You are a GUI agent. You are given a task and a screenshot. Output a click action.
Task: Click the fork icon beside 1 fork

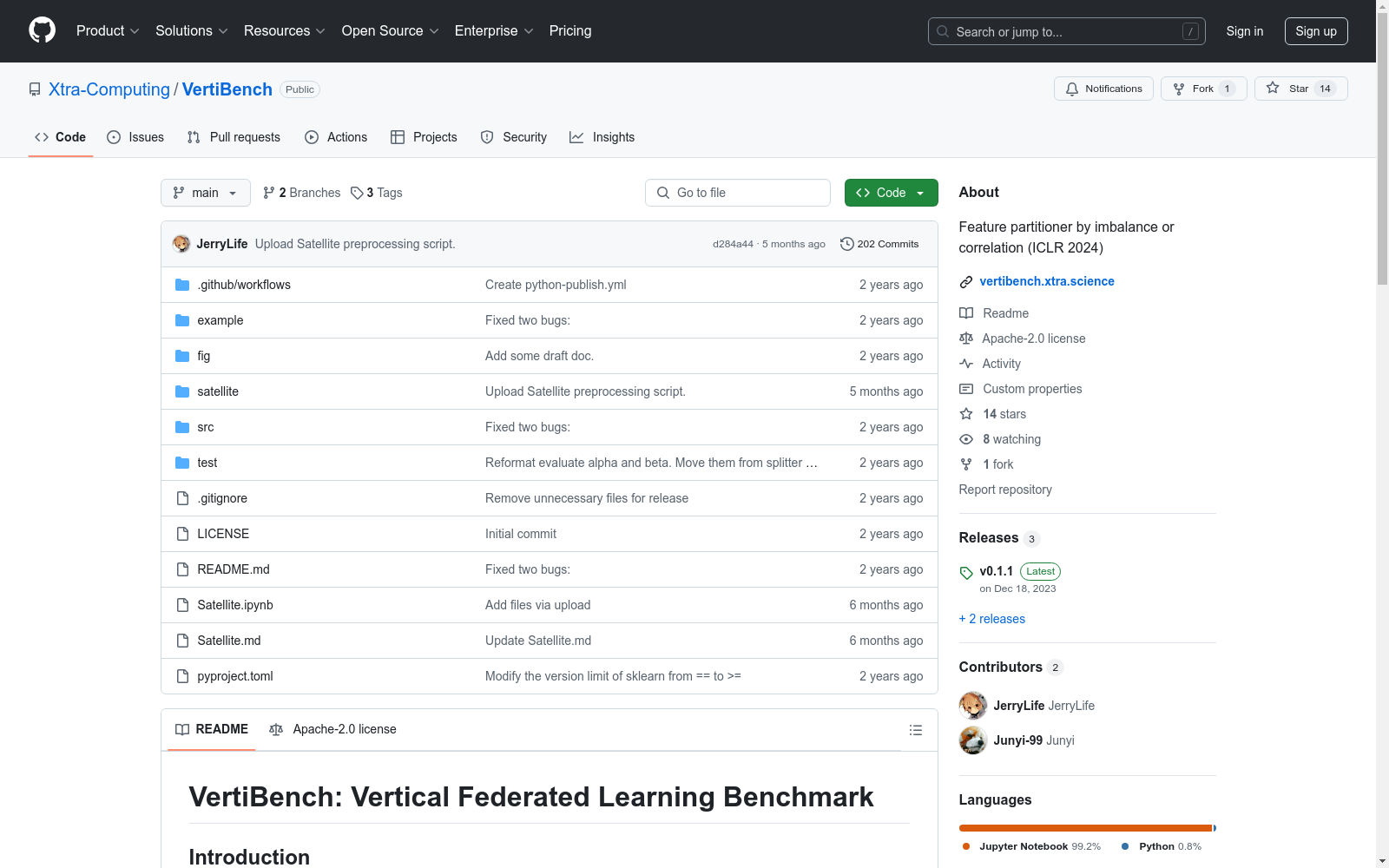pyautogui.click(x=966, y=464)
